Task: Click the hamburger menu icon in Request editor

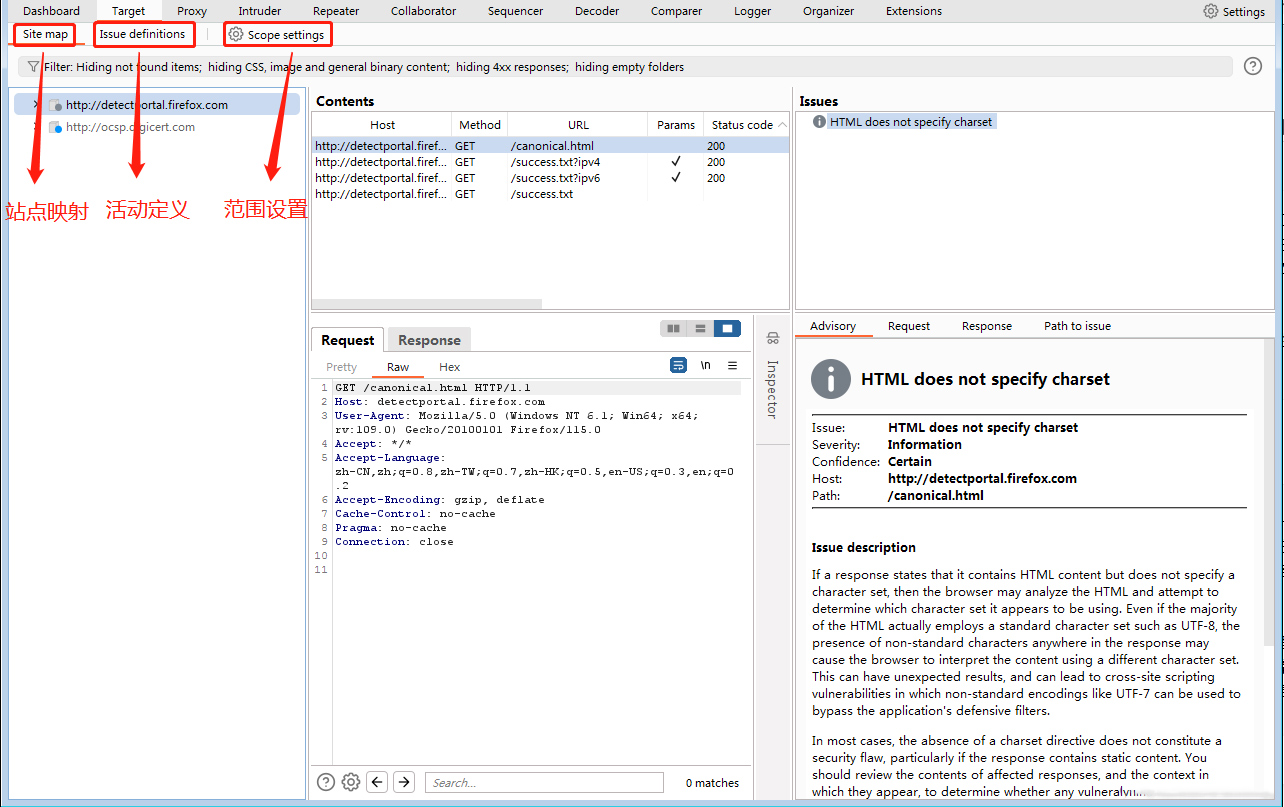Action: tap(732, 366)
